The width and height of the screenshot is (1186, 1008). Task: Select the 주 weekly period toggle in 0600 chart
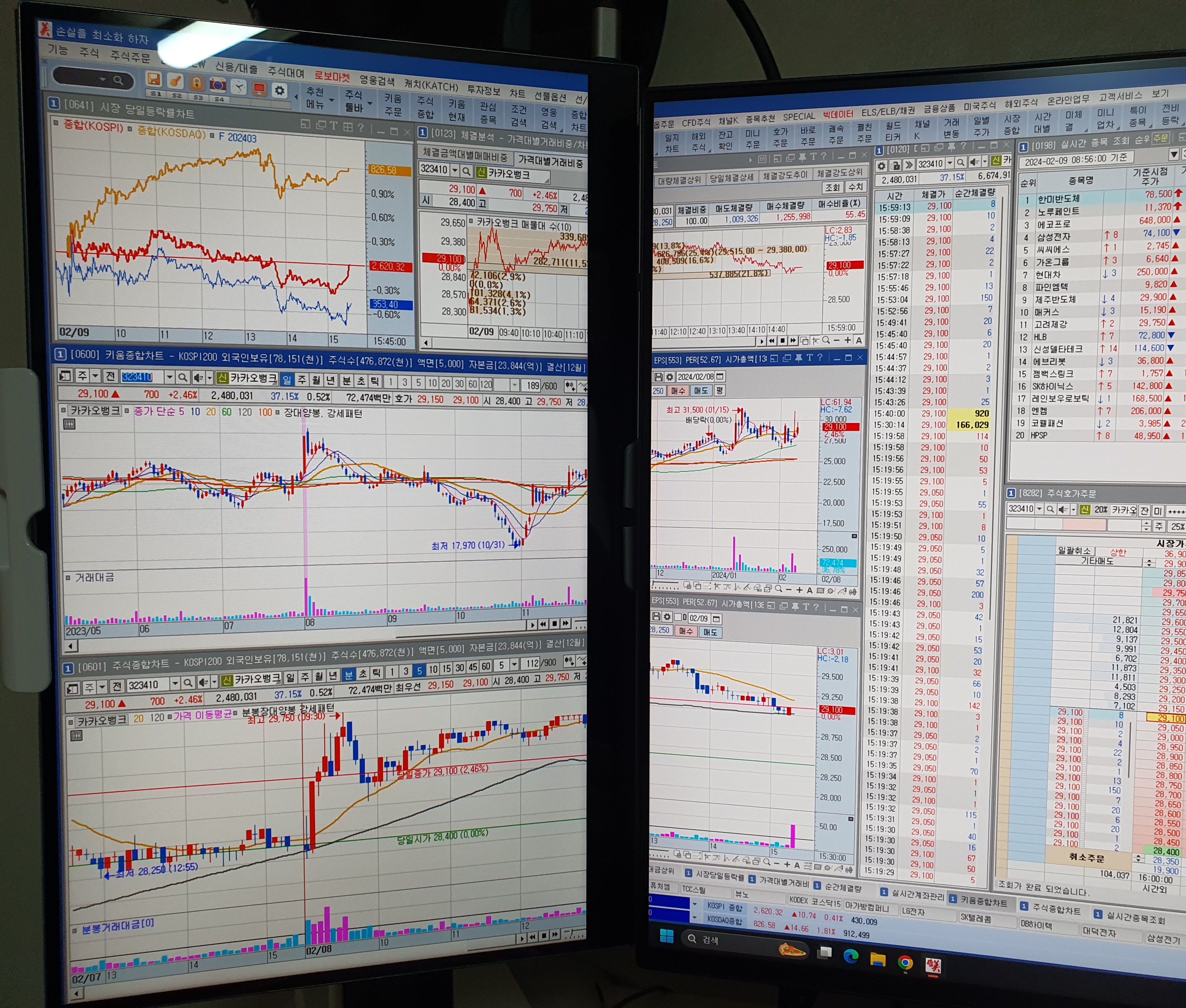click(x=302, y=380)
